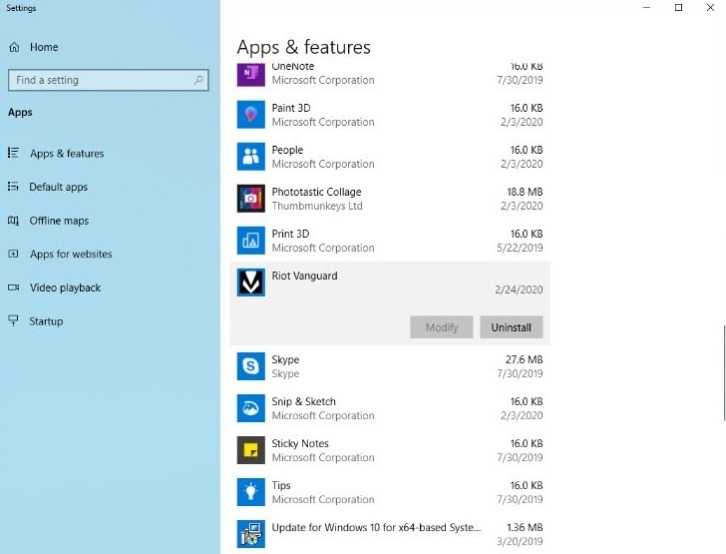Click the Snip & Sketch app icon
Image resolution: width=726 pixels, height=554 pixels.
tap(250, 408)
